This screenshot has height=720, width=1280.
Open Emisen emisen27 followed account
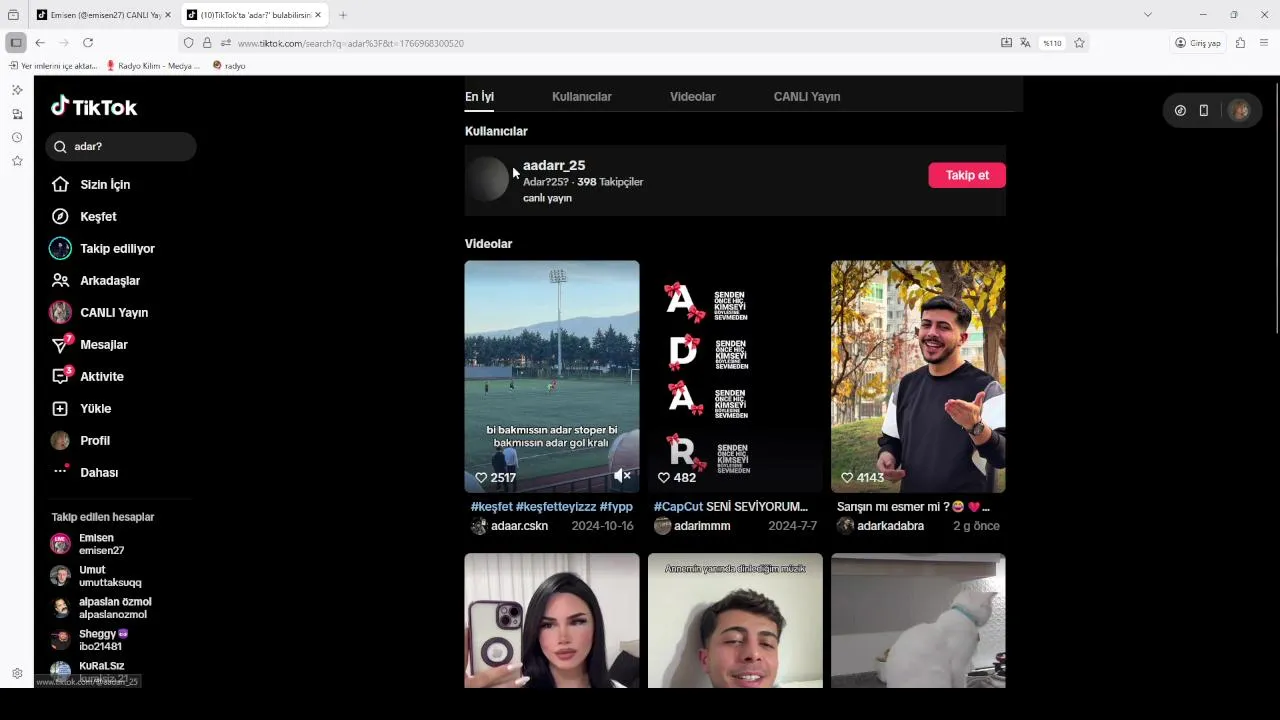pyautogui.click(x=100, y=544)
